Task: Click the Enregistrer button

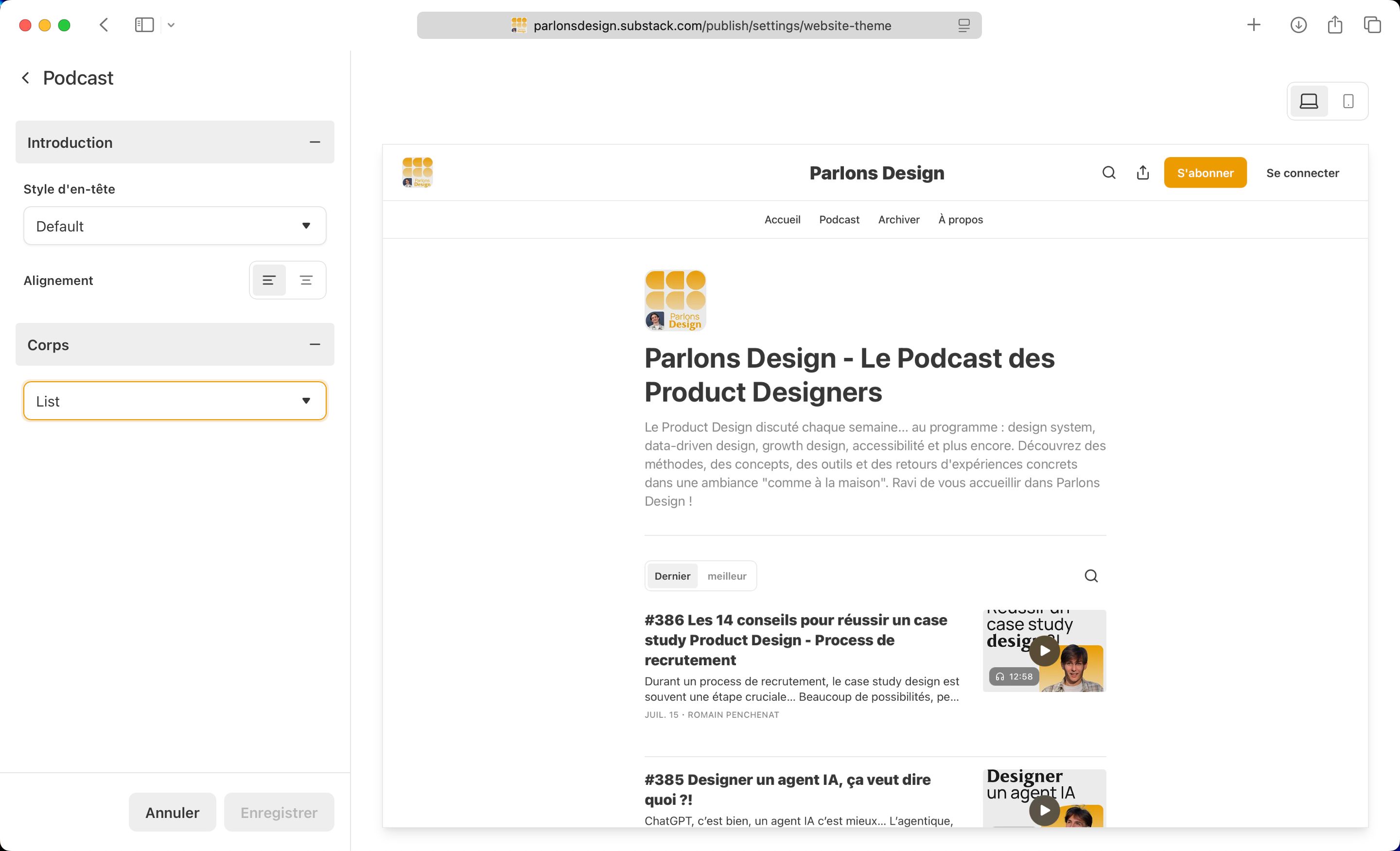Action: (279, 813)
